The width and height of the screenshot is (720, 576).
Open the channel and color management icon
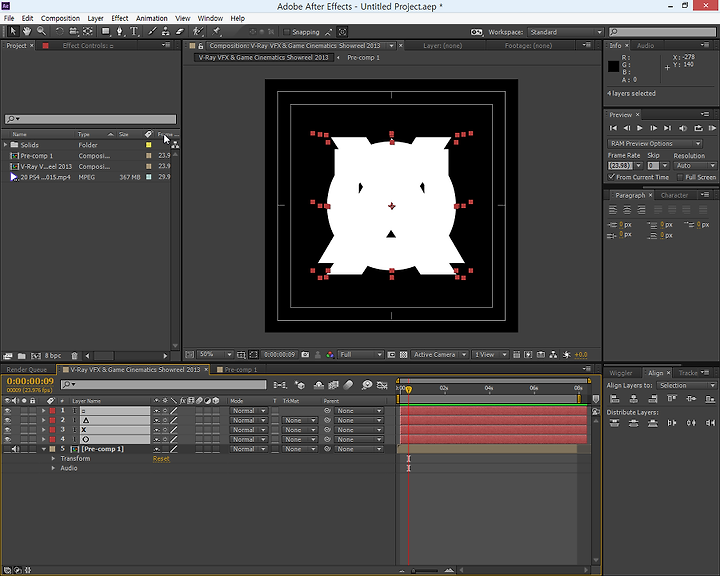[330, 355]
